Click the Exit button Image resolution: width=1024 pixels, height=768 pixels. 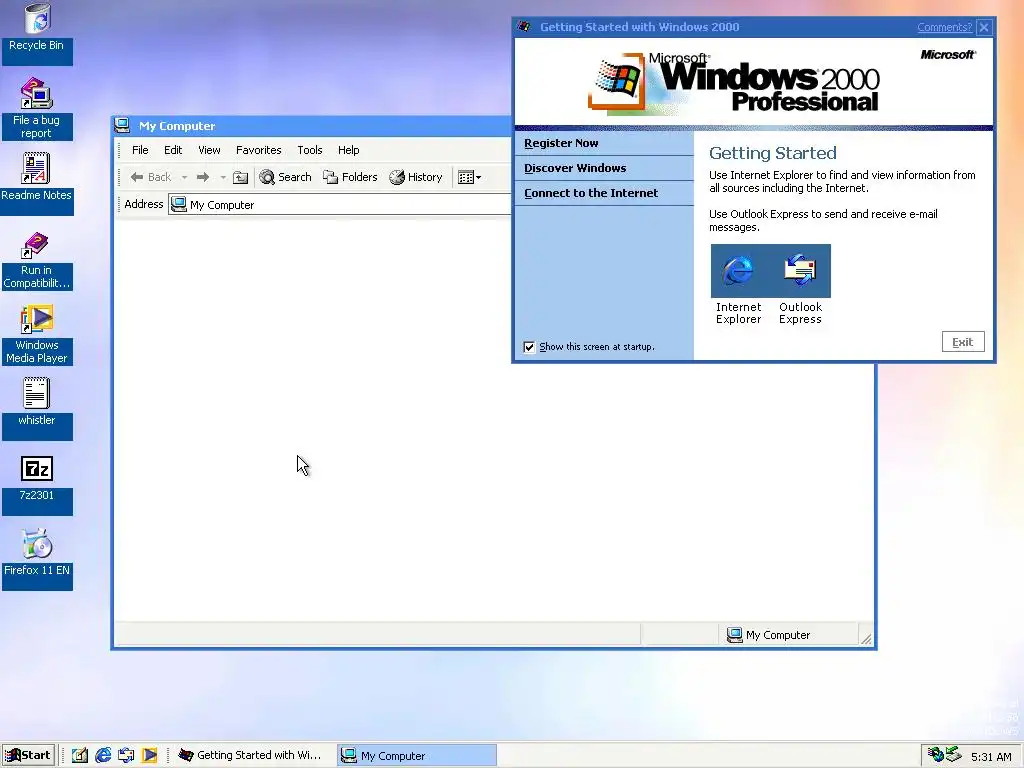(963, 342)
